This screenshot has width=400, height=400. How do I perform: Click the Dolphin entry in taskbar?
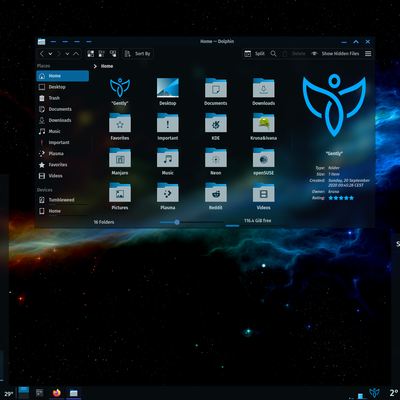(x=74, y=393)
